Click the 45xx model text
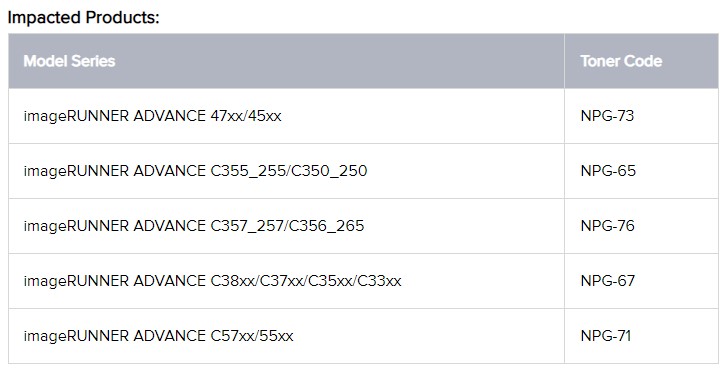This screenshot has height=373, width=726. click(x=264, y=116)
